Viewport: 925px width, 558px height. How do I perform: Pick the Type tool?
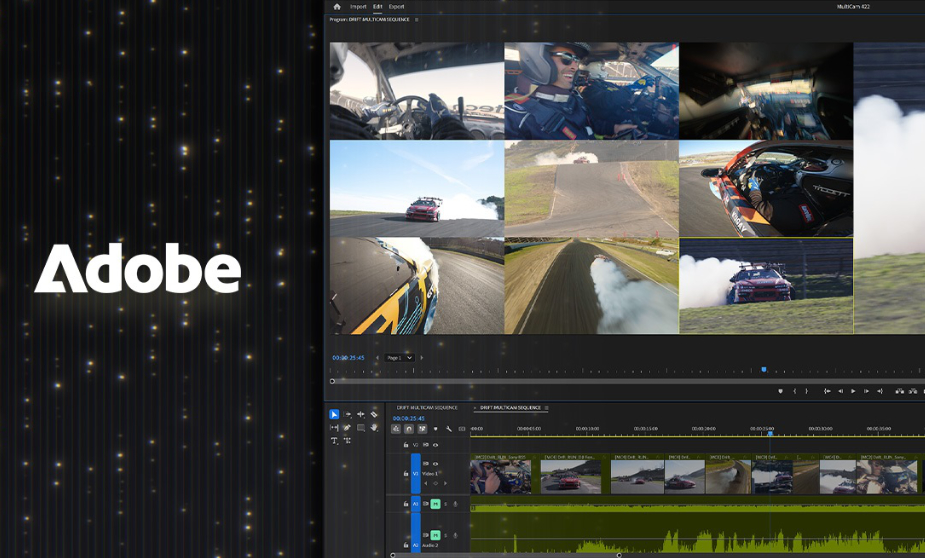[x=334, y=441]
